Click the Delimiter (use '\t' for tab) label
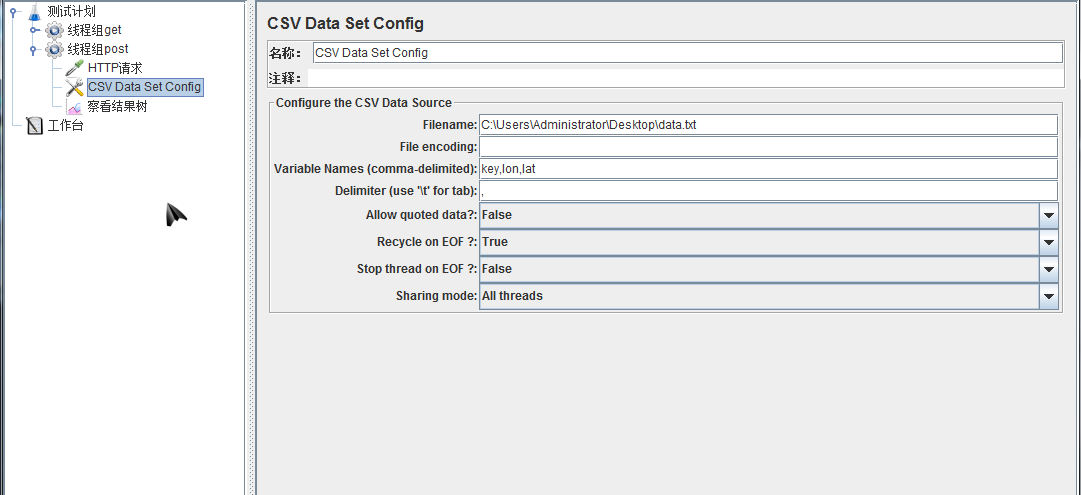The width and height of the screenshot is (1081, 495). [406, 191]
